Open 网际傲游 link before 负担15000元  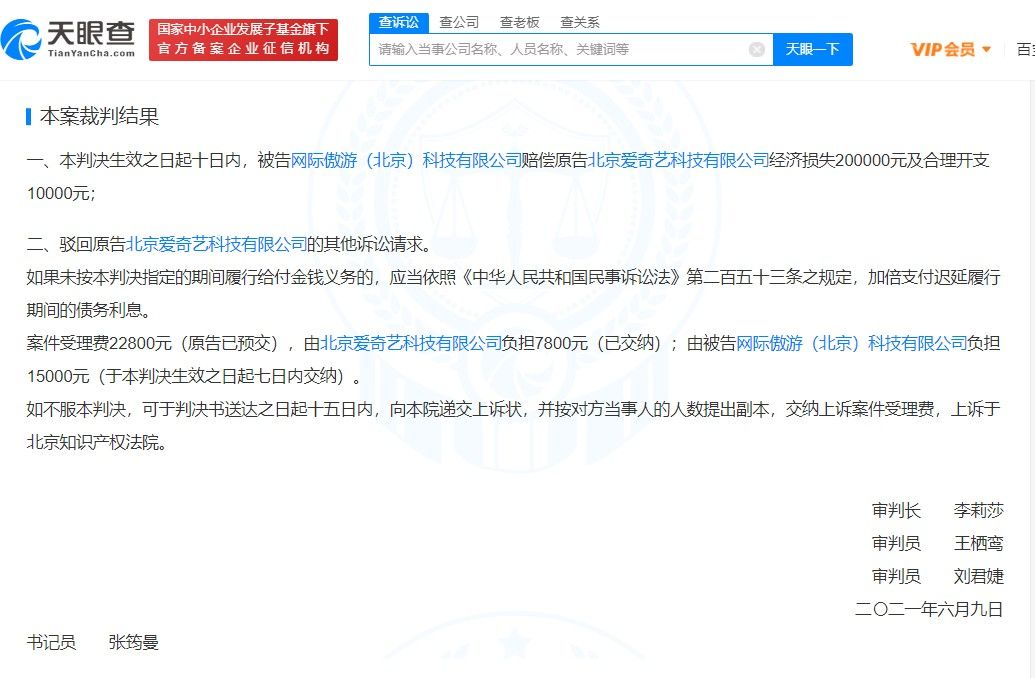click(851, 343)
